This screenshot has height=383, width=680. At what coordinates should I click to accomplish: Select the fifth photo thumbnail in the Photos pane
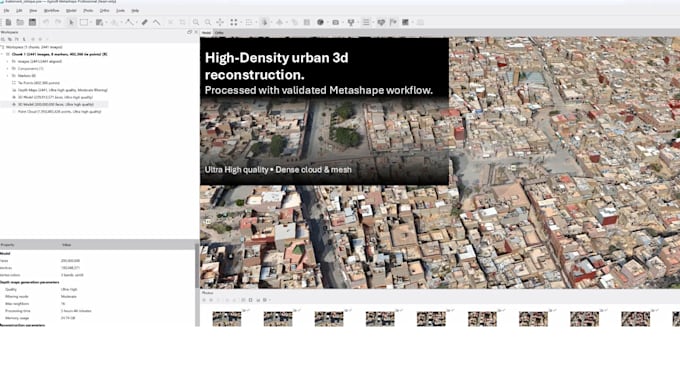coord(431,319)
